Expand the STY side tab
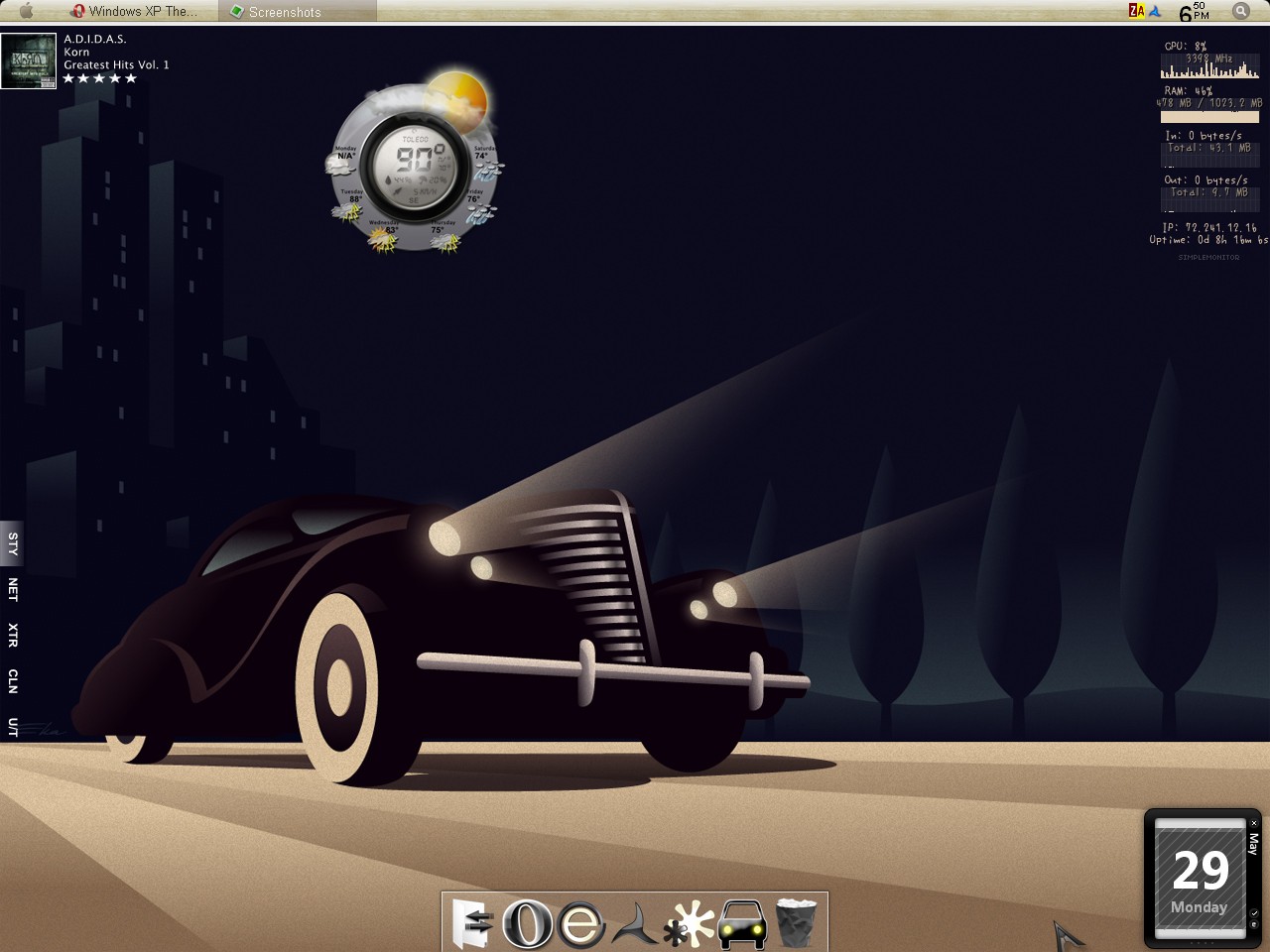This screenshot has width=1270, height=952. pyautogui.click(x=12, y=543)
